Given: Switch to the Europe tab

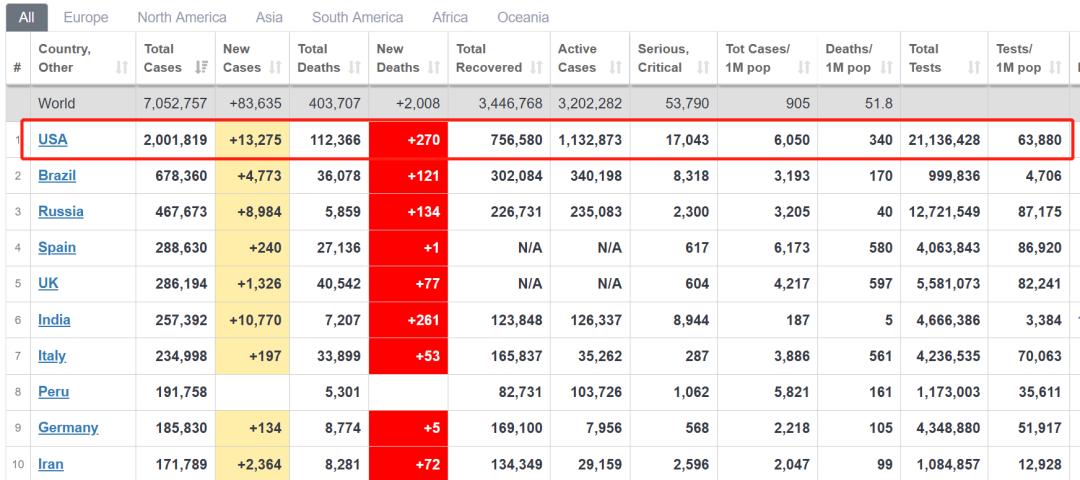Looking at the screenshot, I should coord(86,17).
